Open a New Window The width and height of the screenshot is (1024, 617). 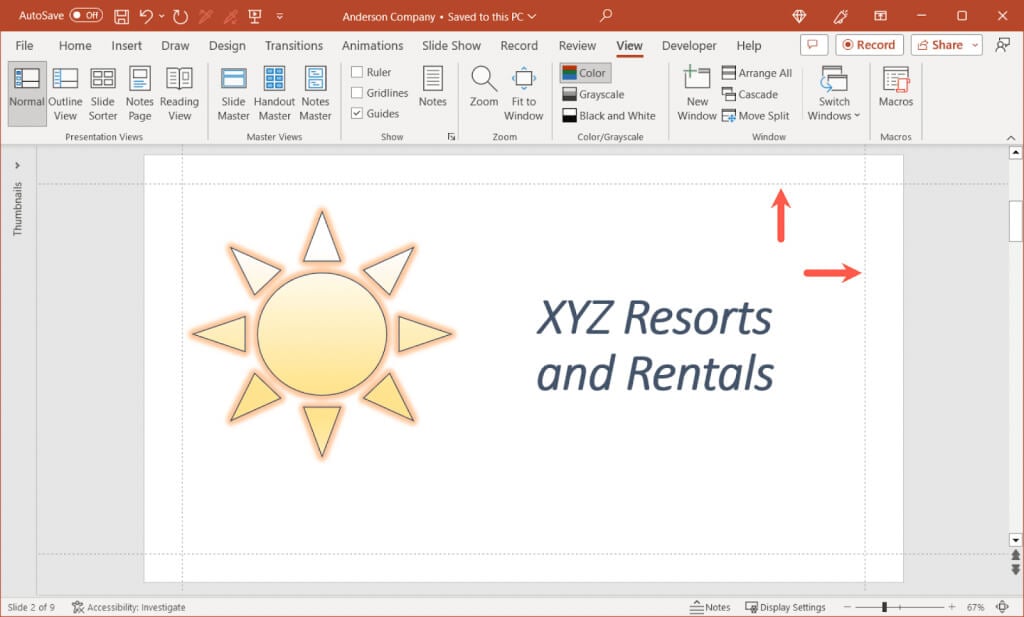coord(697,94)
